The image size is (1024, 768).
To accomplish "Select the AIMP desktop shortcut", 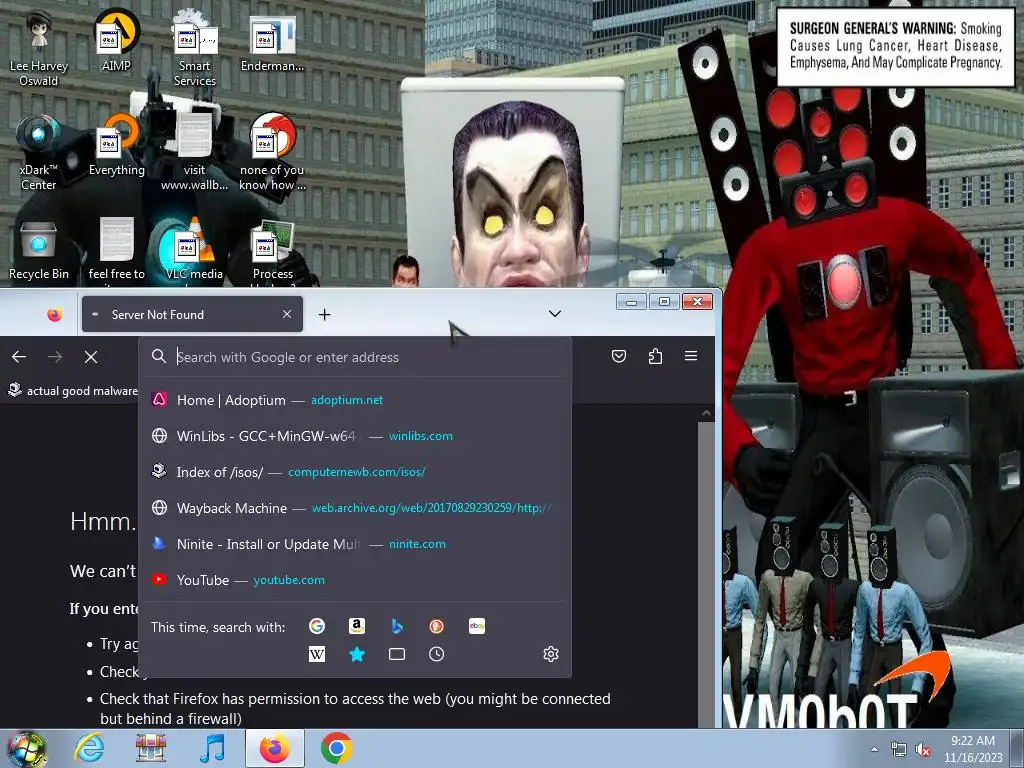I will pyautogui.click(x=116, y=42).
